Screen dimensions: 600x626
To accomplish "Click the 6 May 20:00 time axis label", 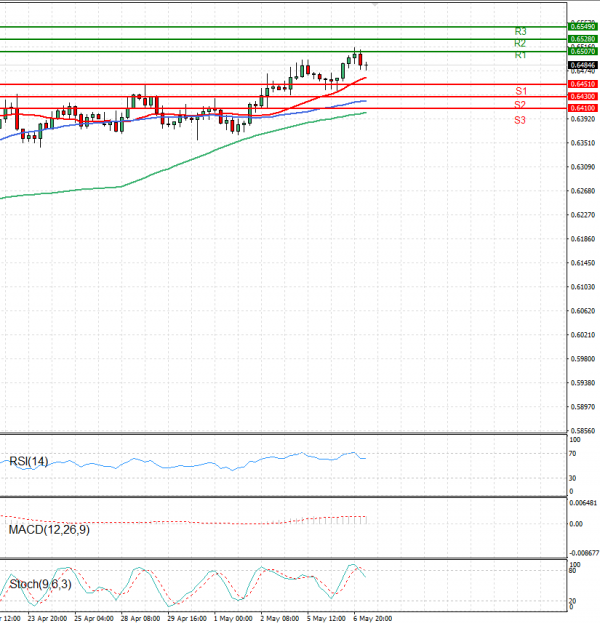I will 373,619.
